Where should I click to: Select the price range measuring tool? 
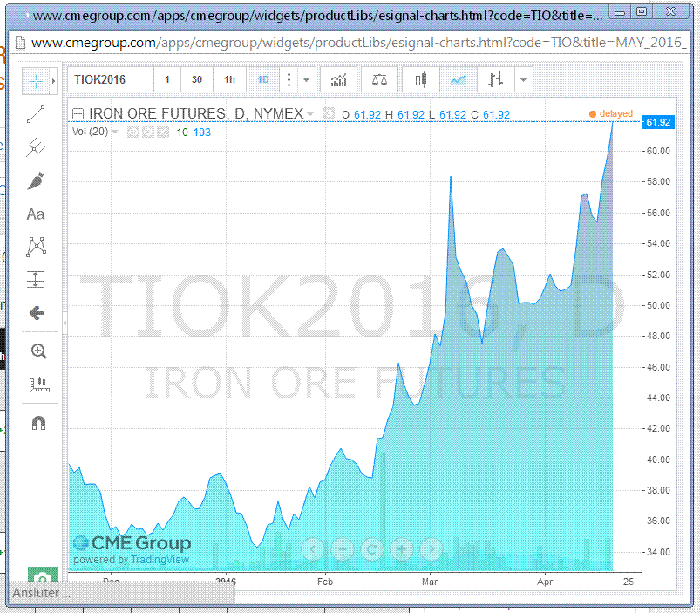click(36, 279)
